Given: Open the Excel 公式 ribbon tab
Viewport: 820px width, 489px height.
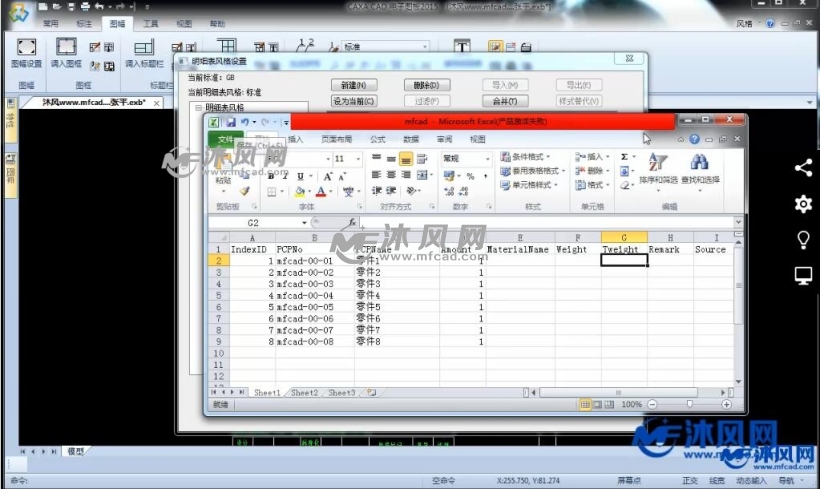Looking at the screenshot, I should (378, 139).
